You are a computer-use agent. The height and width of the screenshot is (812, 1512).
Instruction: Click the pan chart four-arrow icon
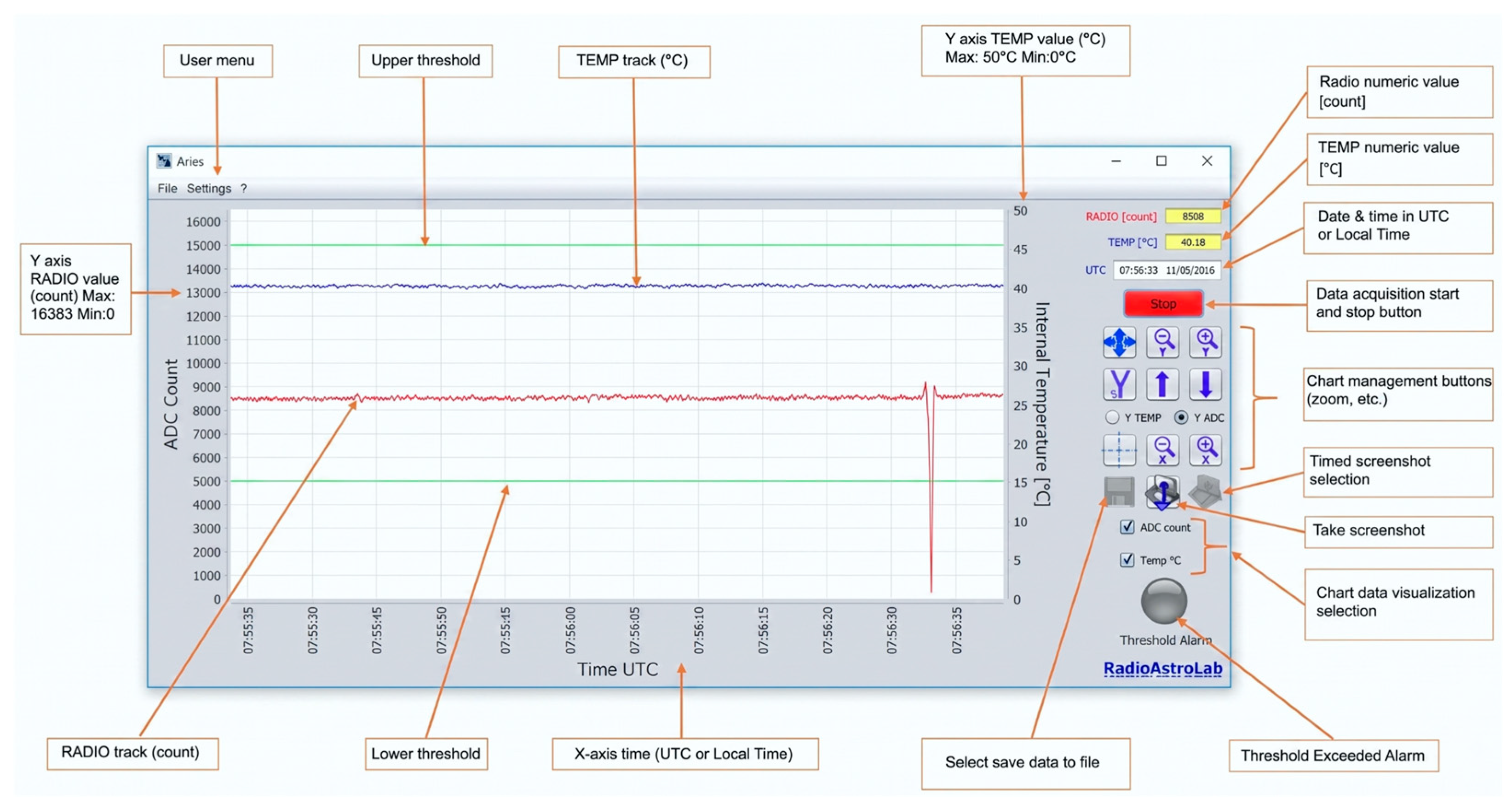1119,342
